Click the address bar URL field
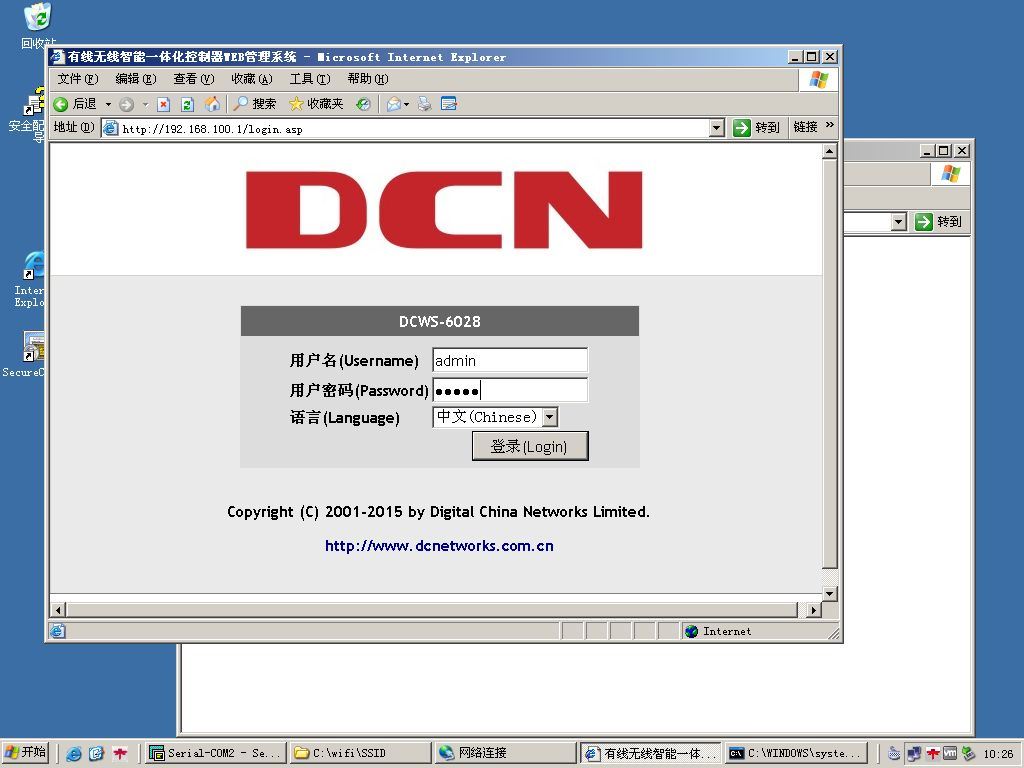 point(414,129)
